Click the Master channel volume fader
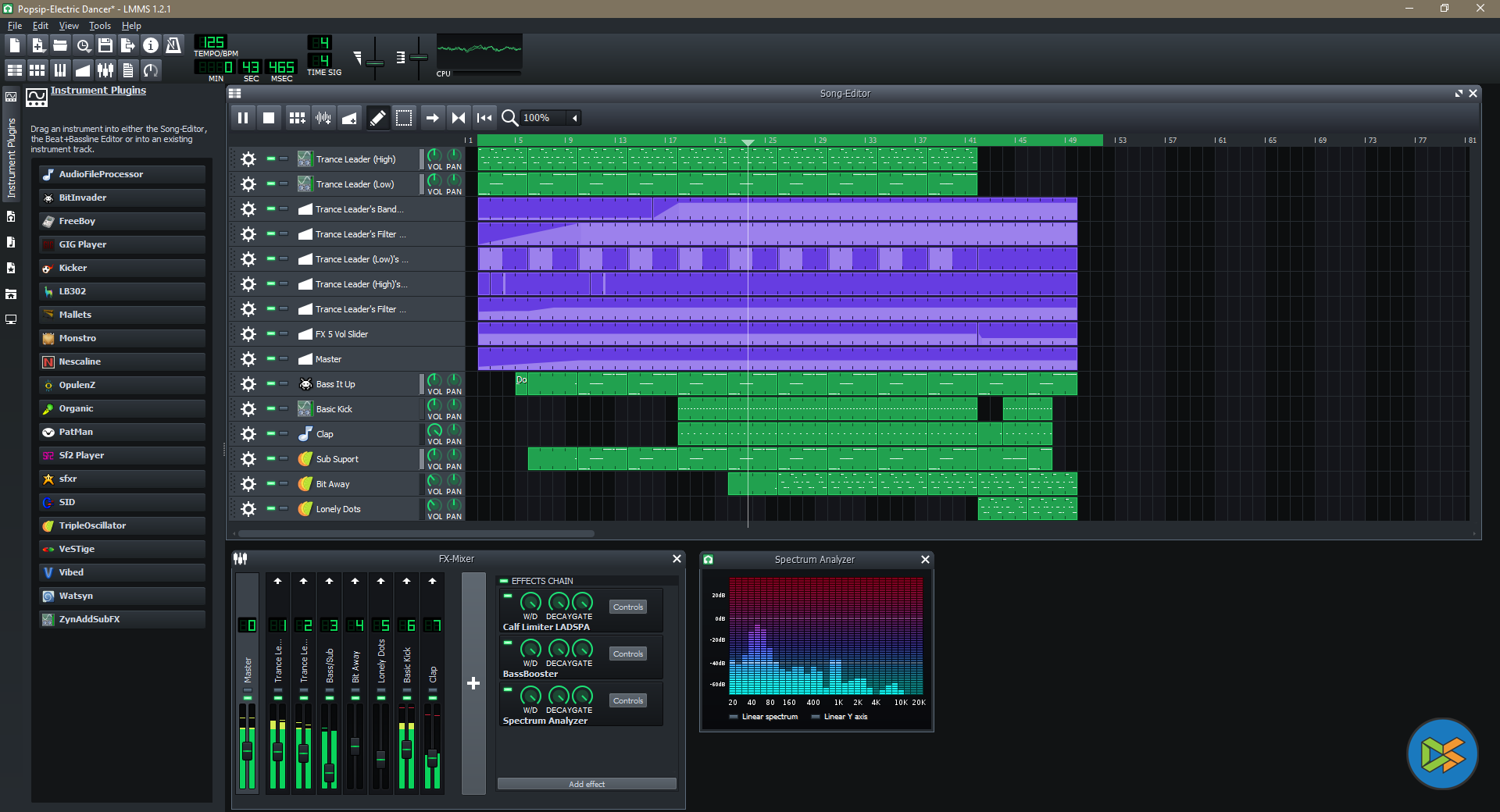The width and height of the screenshot is (1500, 812). pyautogui.click(x=248, y=751)
